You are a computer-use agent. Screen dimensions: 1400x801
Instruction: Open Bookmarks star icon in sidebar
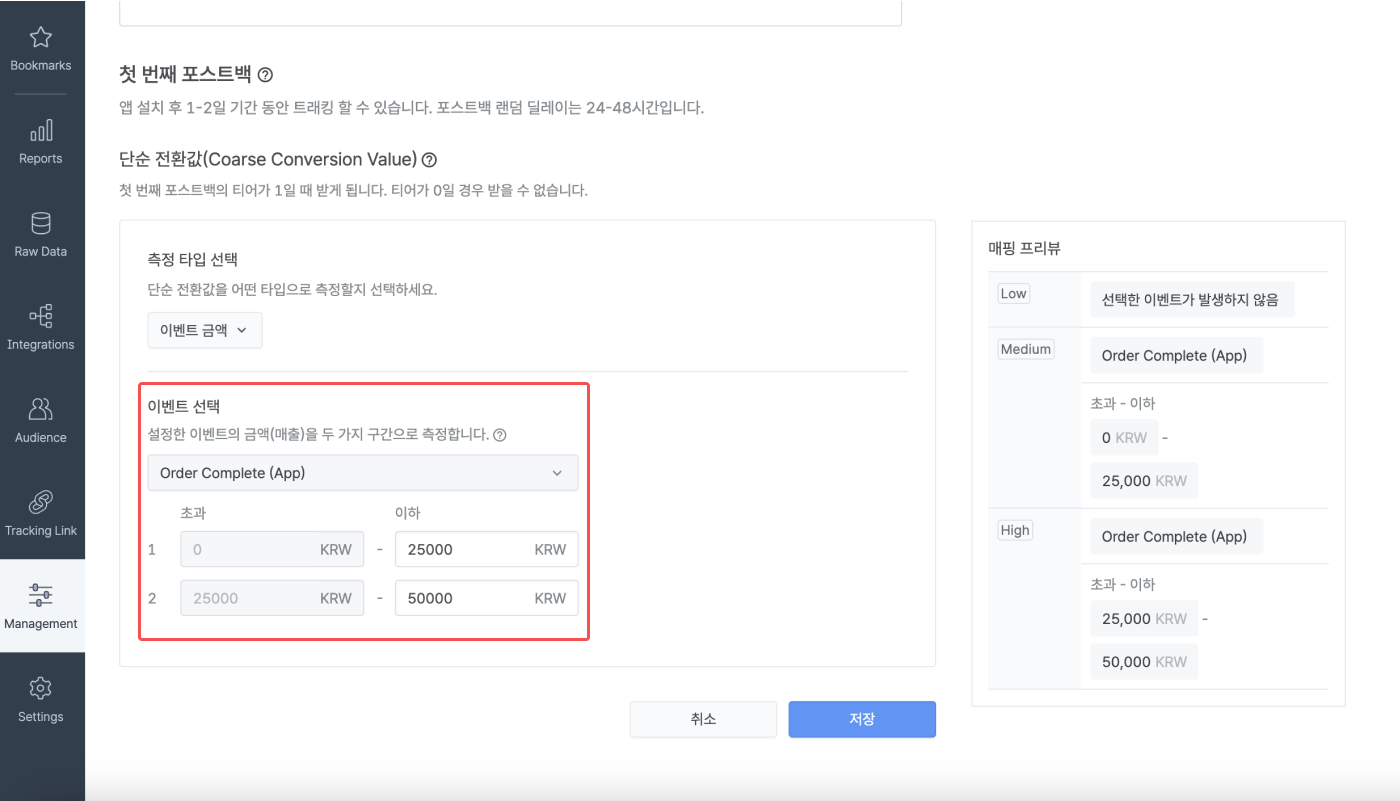[x=41, y=38]
